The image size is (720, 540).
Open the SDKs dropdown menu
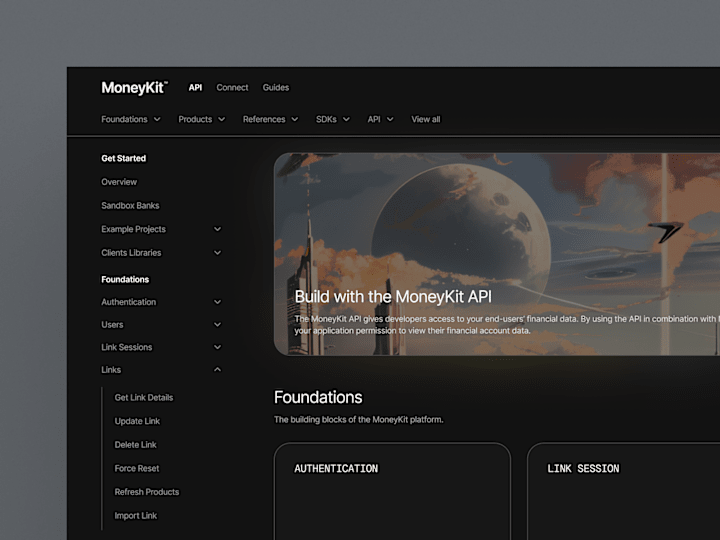333,119
